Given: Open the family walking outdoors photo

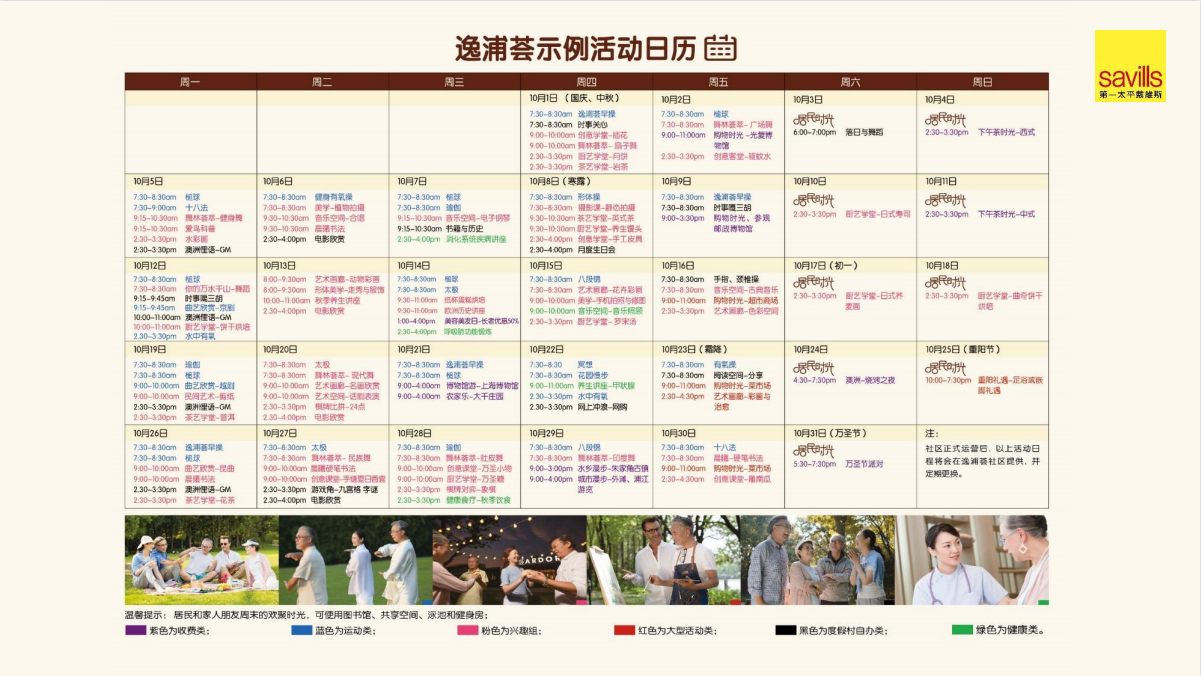Looking at the screenshot, I should (x=817, y=560).
